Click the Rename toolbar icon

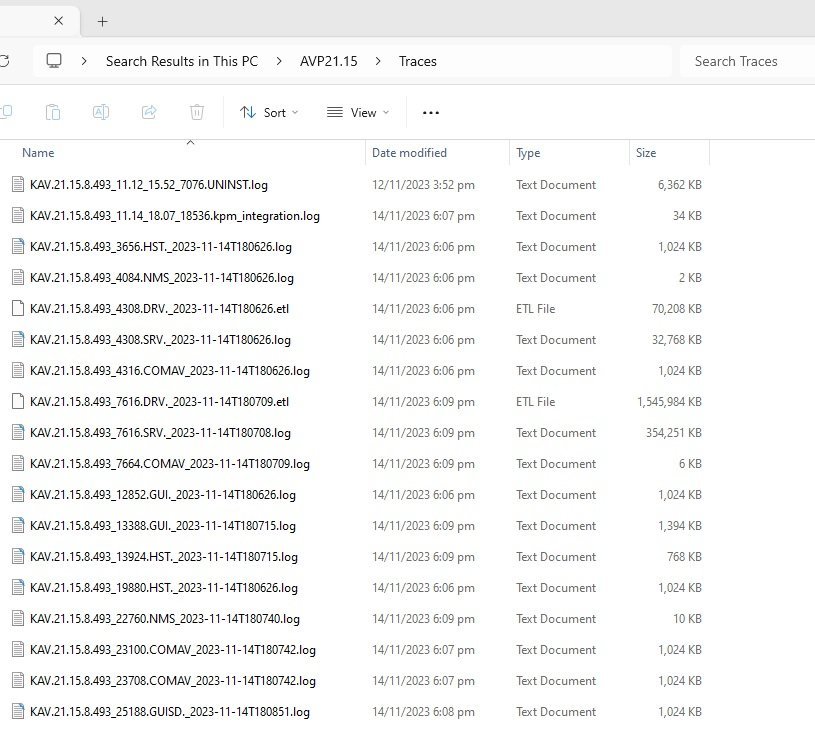pos(101,113)
